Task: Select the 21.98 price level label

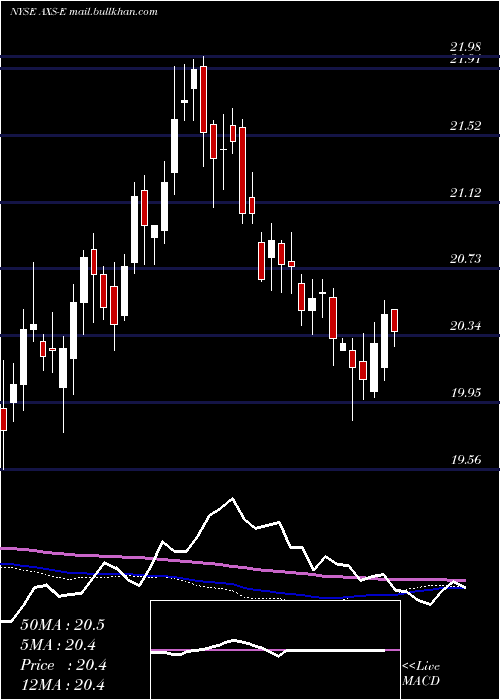Action: coord(465,46)
